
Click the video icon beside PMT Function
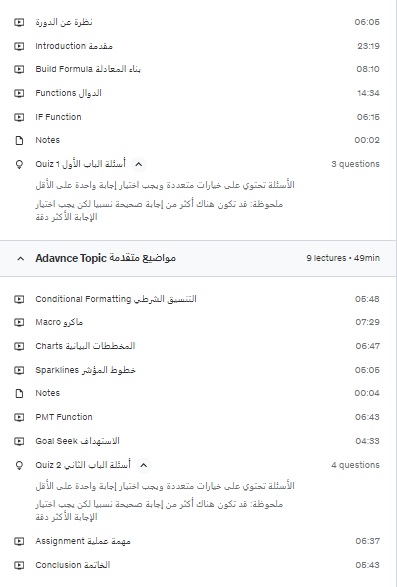click(19, 417)
